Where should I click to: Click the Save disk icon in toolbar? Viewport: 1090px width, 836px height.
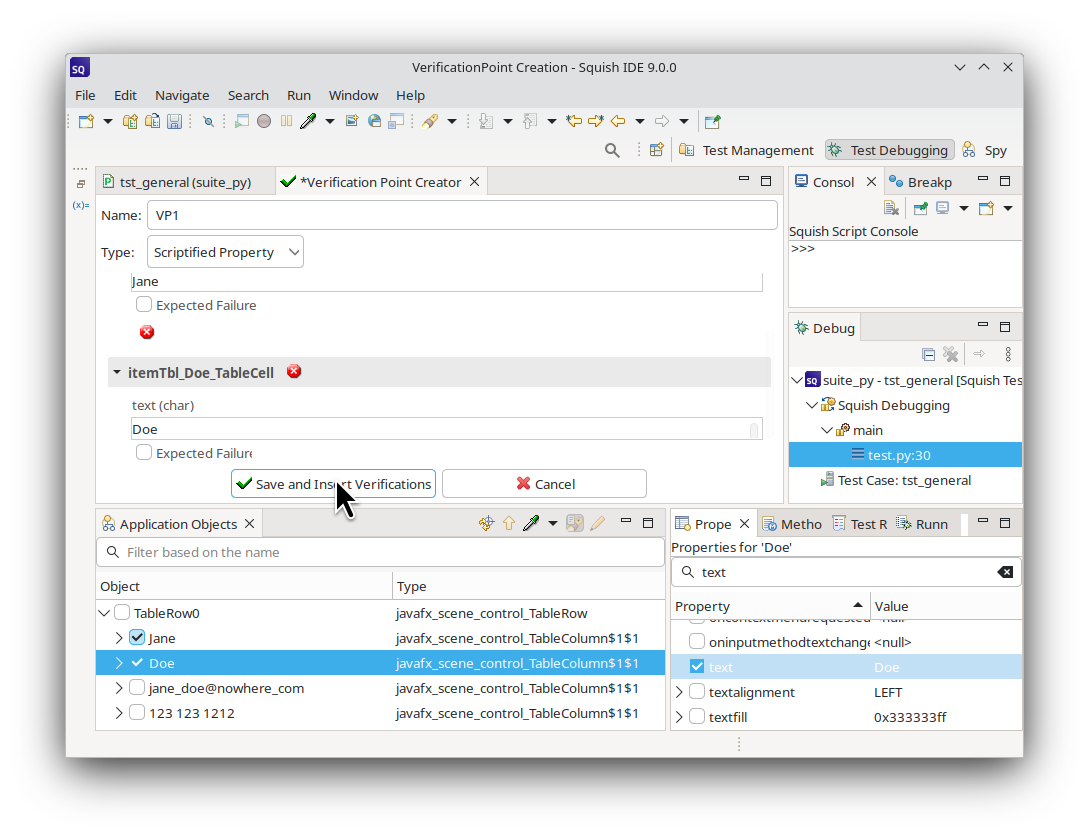(x=174, y=121)
